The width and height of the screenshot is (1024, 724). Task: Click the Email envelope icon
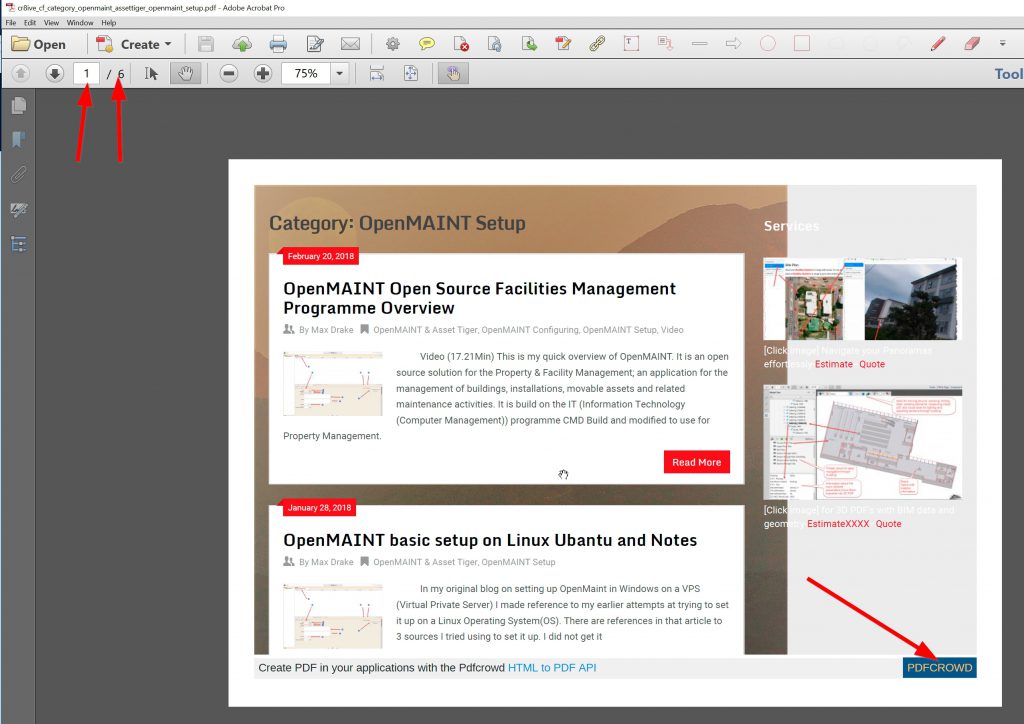350,44
